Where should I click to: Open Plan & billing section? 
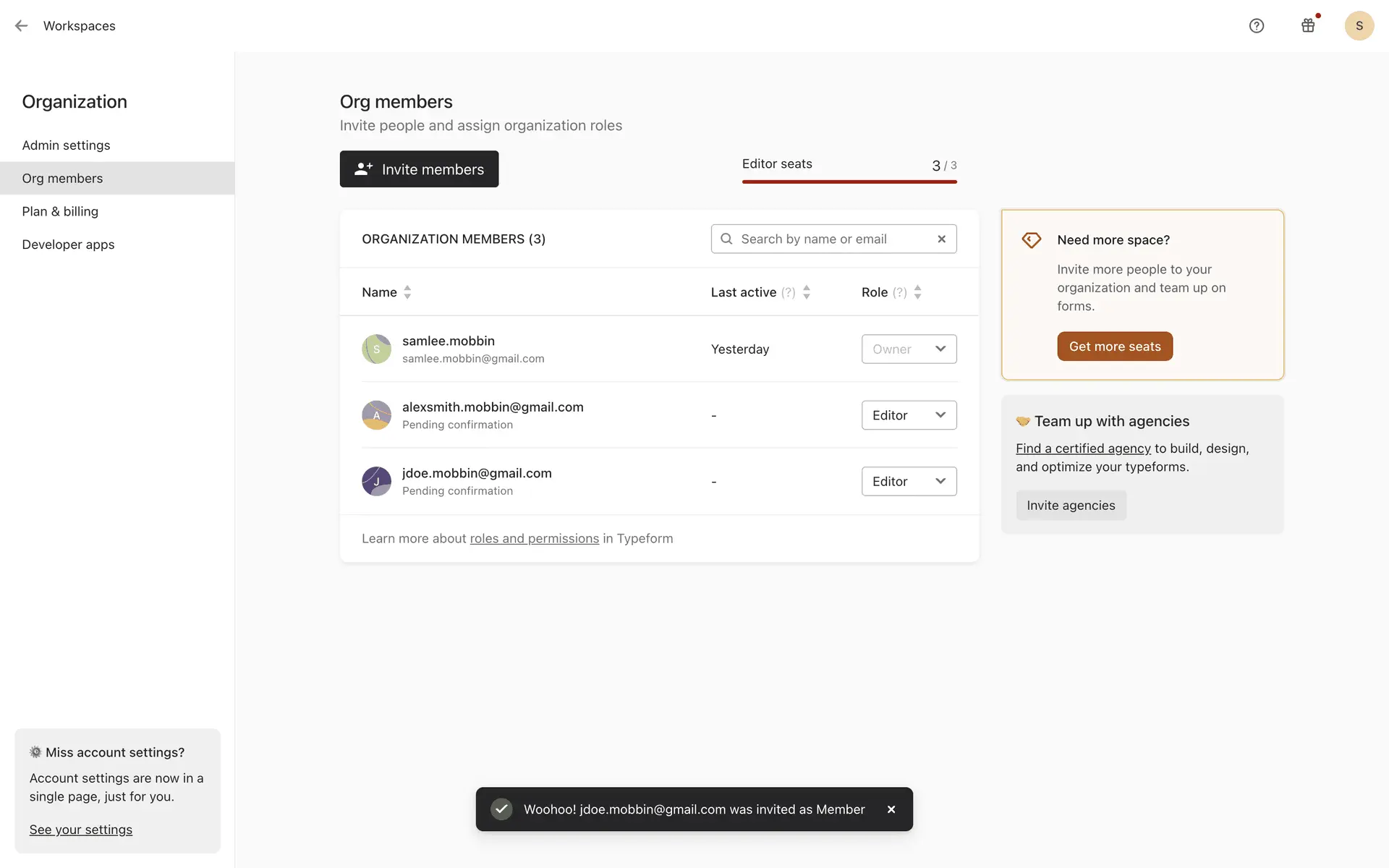[x=60, y=212]
